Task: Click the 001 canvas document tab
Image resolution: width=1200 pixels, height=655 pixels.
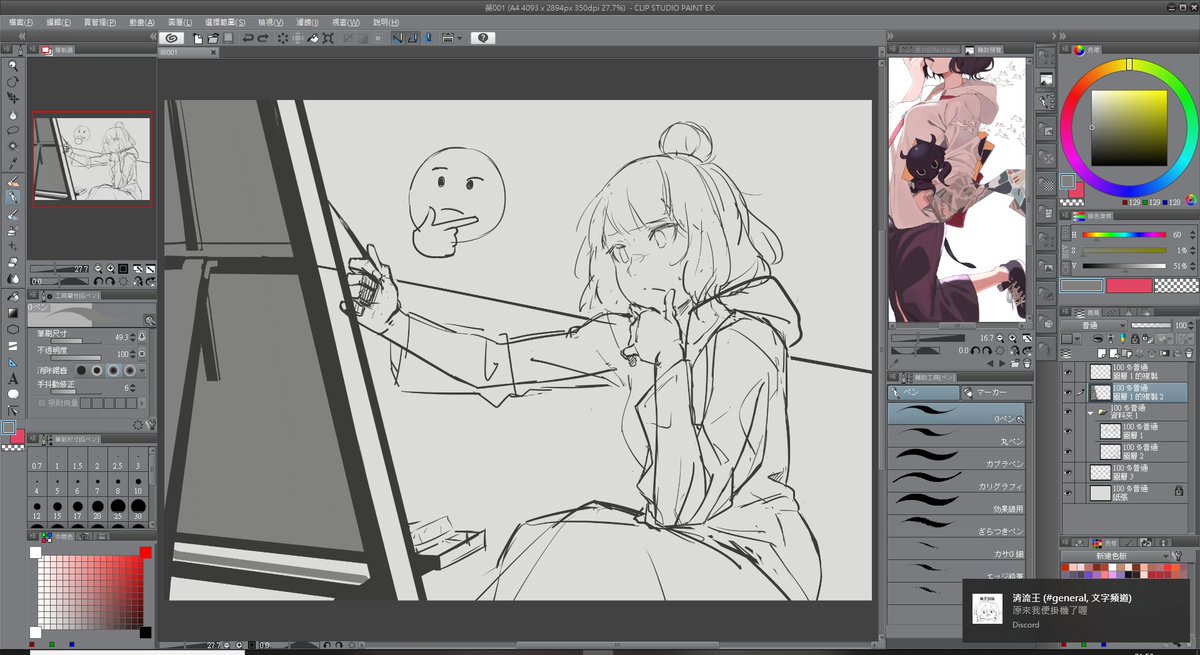Action: [x=187, y=52]
